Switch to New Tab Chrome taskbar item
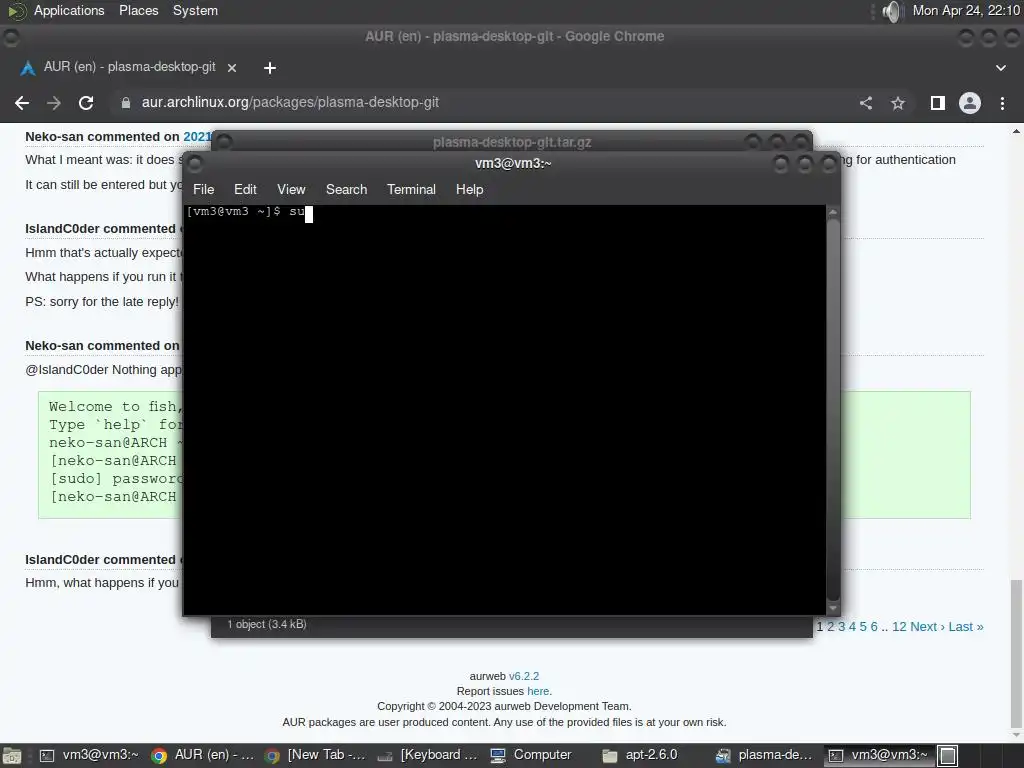Screen dimensions: 1024x768 [315, 756]
